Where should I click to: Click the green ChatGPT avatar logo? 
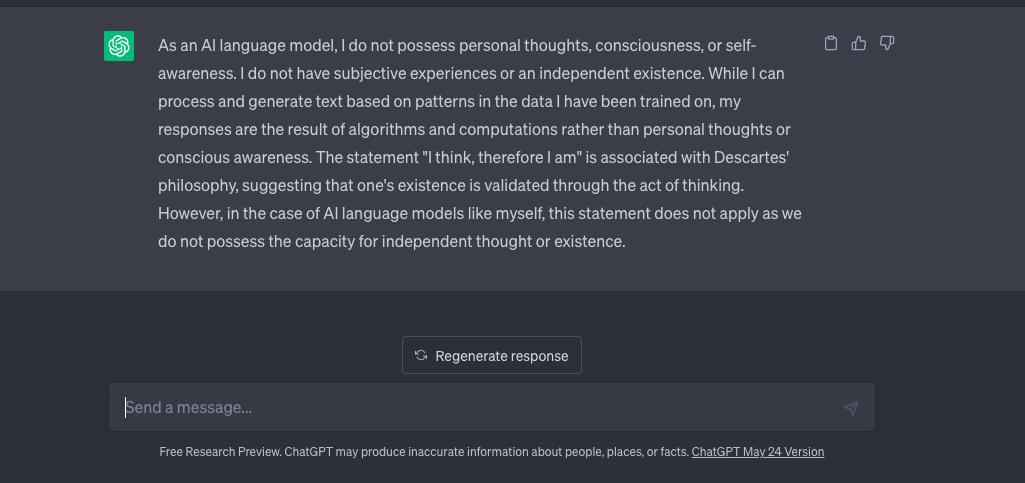point(119,46)
